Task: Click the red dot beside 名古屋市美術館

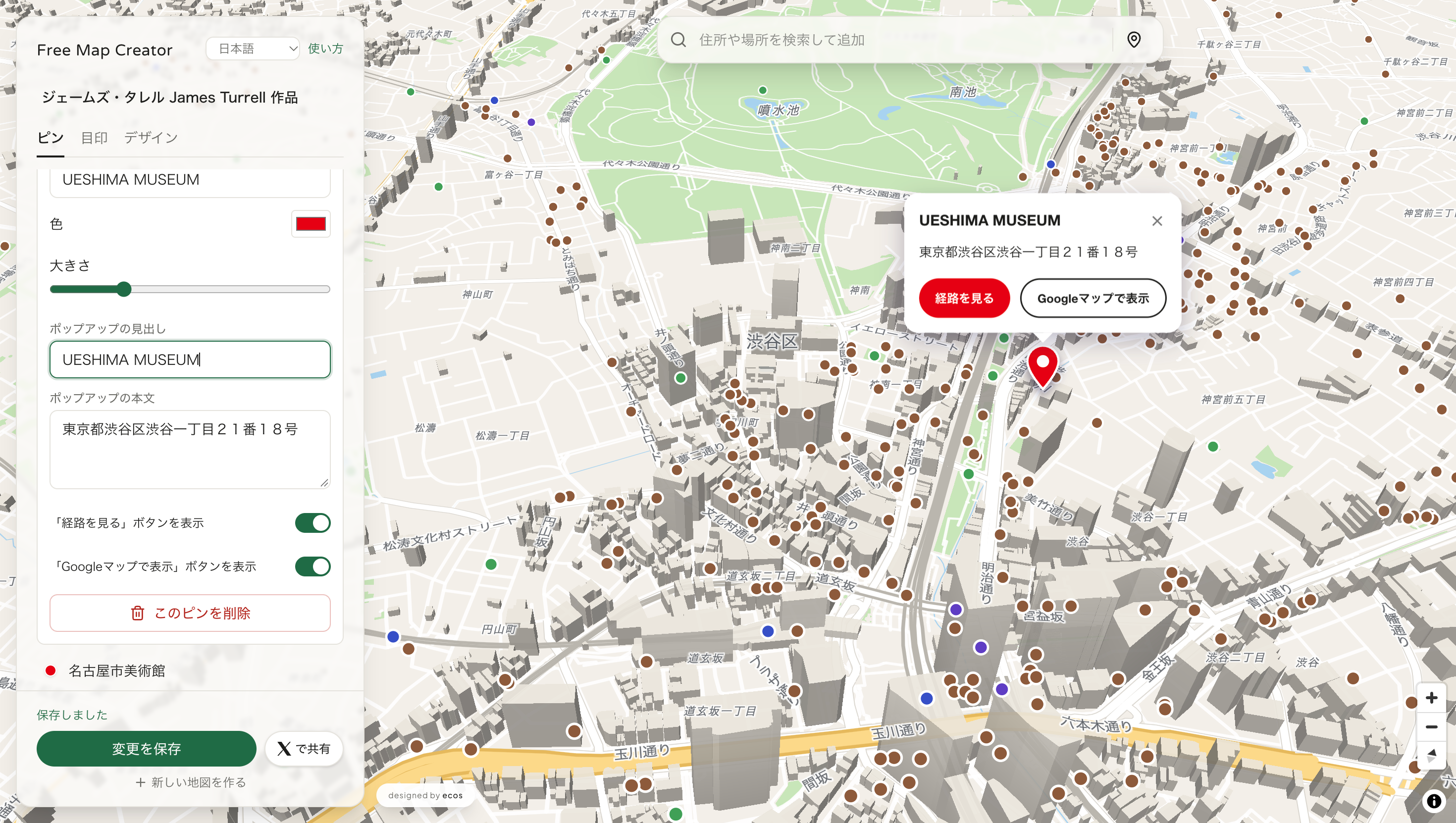Action: coord(51,670)
